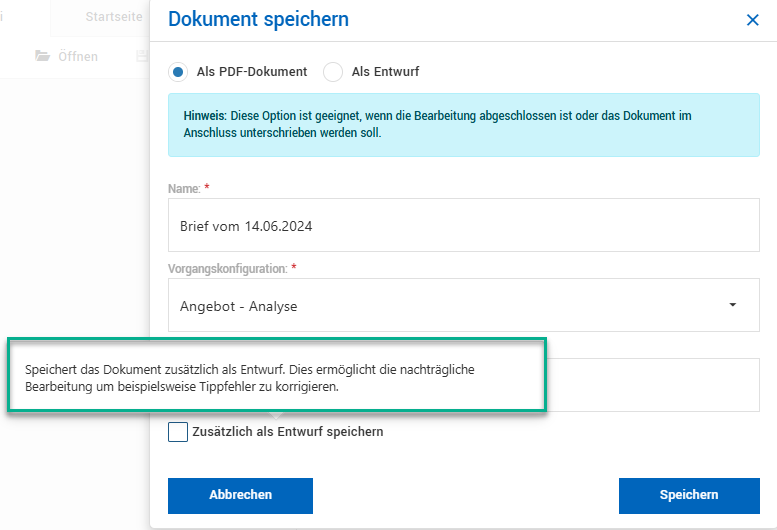Screen dimensions: 777x530
Task: Click the Dokument speichern dialog title
Action: (x=258, y=19)
